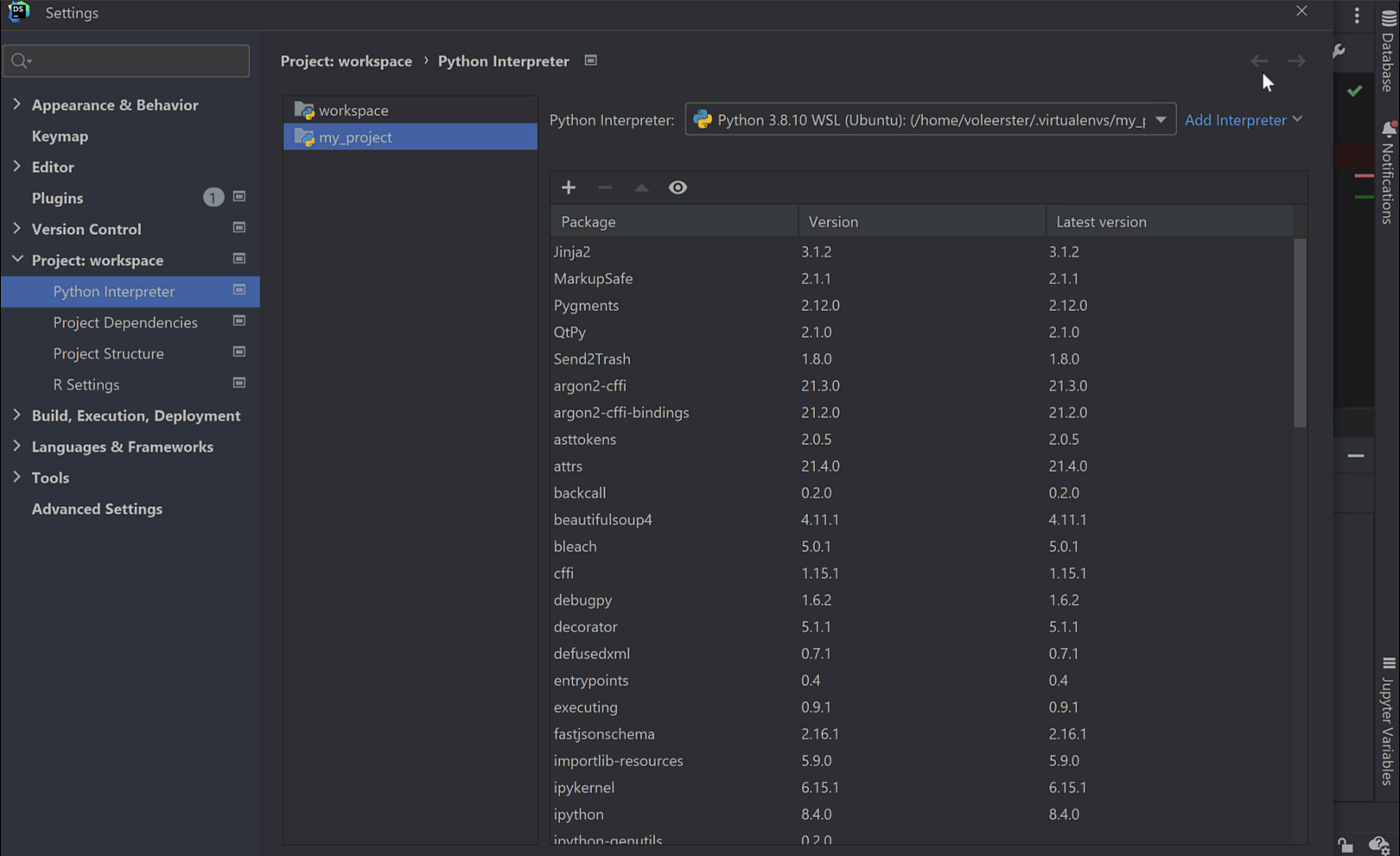Image resolution: width=1400 pixels, height=856 pixels.
Task: Expand Appearance & Behavior settings
Action: tap(16, 105)
